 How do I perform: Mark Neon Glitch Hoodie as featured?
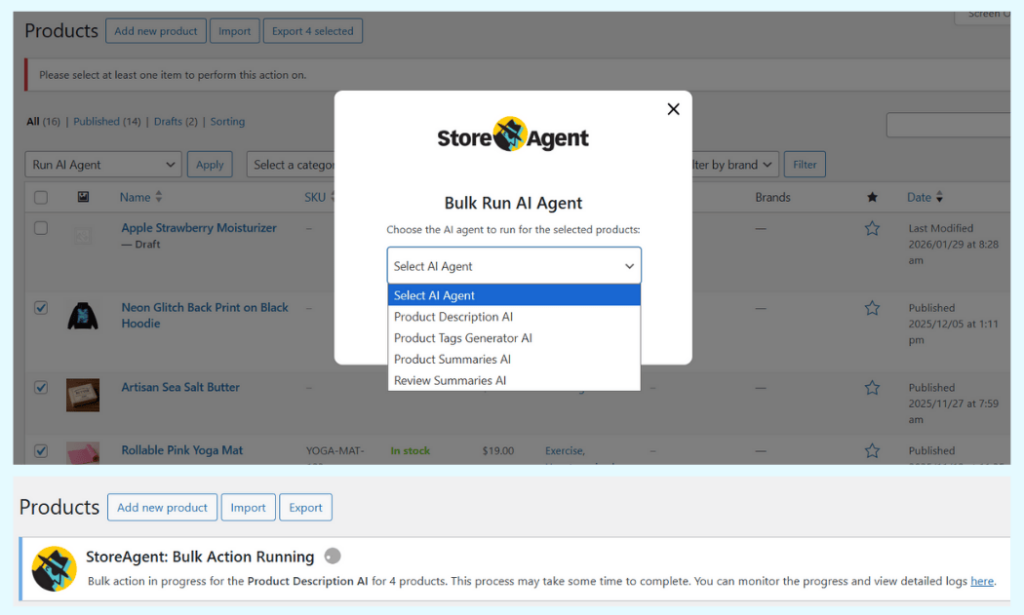point(871,308)
